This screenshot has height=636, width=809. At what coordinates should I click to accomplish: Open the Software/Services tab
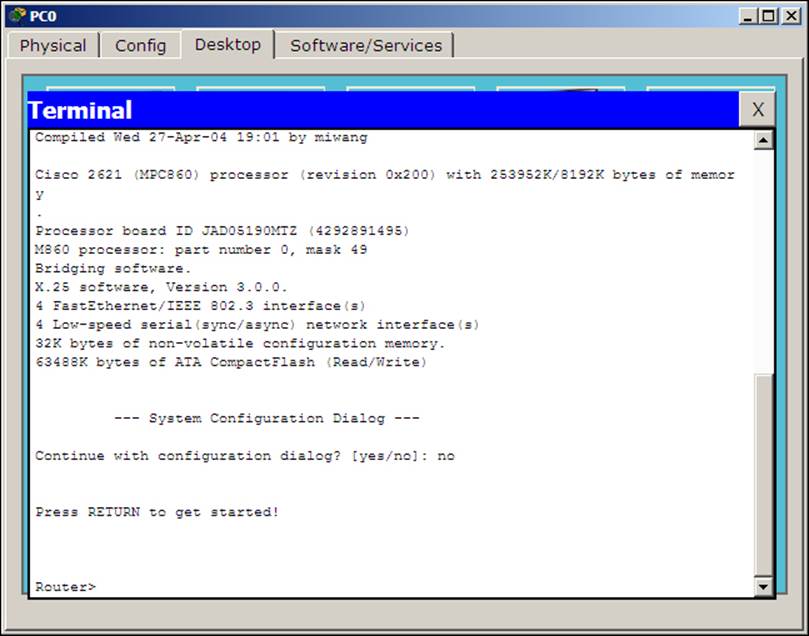pos(366,45)
